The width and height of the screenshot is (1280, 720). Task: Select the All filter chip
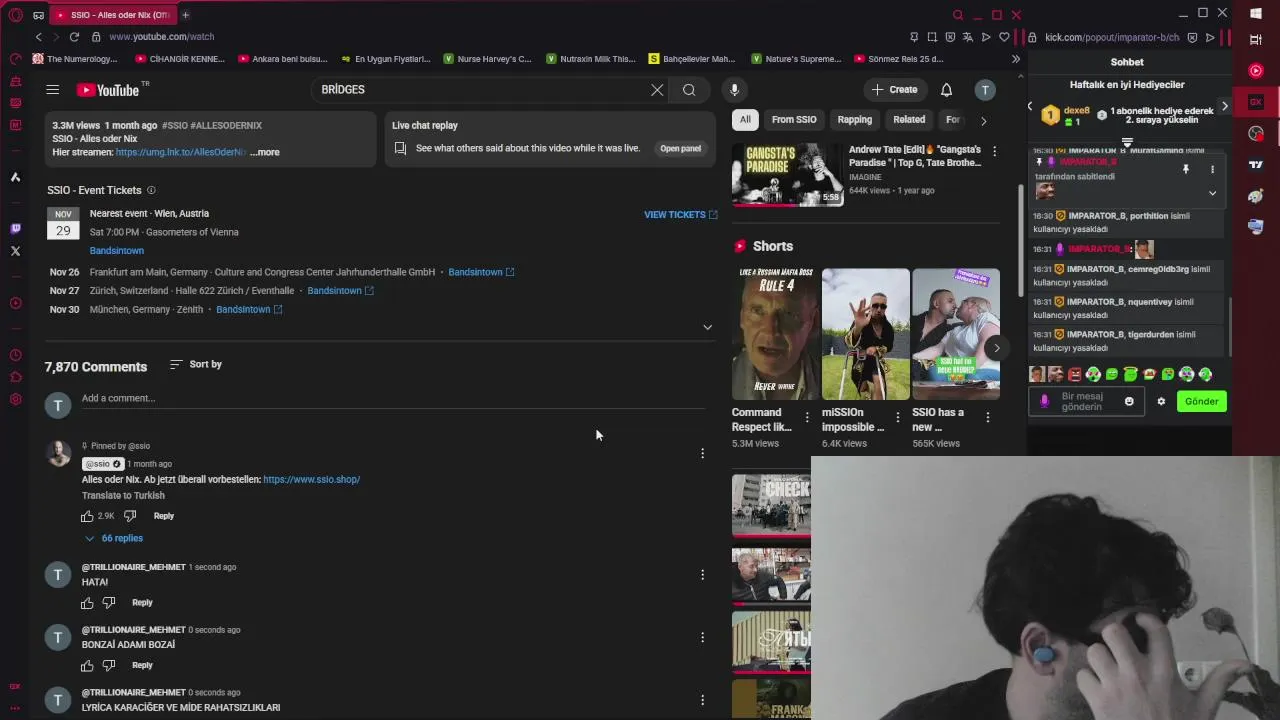(x=745, y=120)
